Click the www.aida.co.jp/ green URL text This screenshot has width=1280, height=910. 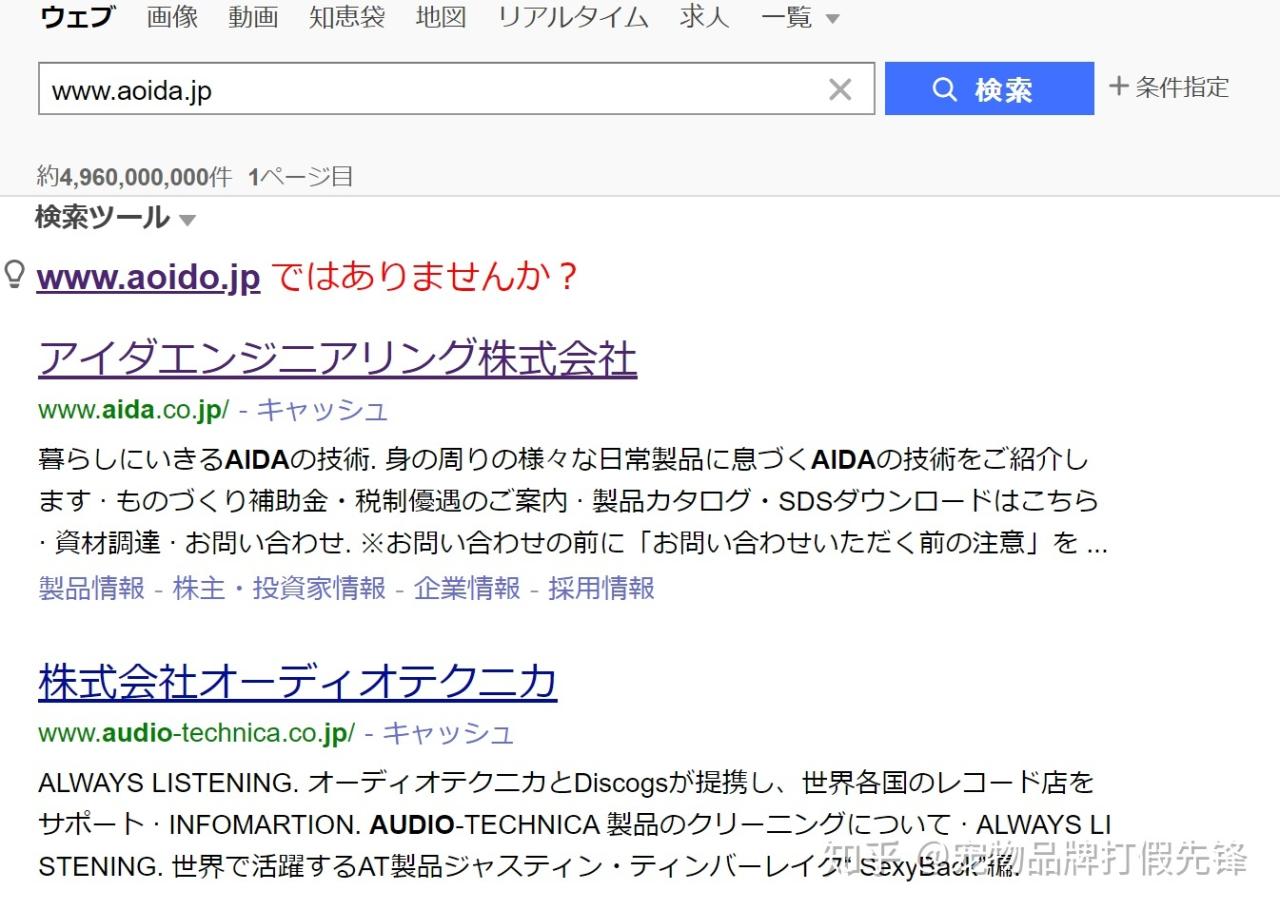coord(134,410)
